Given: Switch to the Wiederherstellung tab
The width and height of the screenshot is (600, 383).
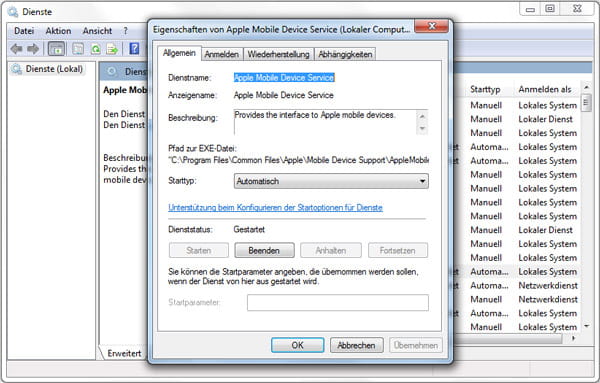Looking at the screenshot, I should tap(278, 54).
